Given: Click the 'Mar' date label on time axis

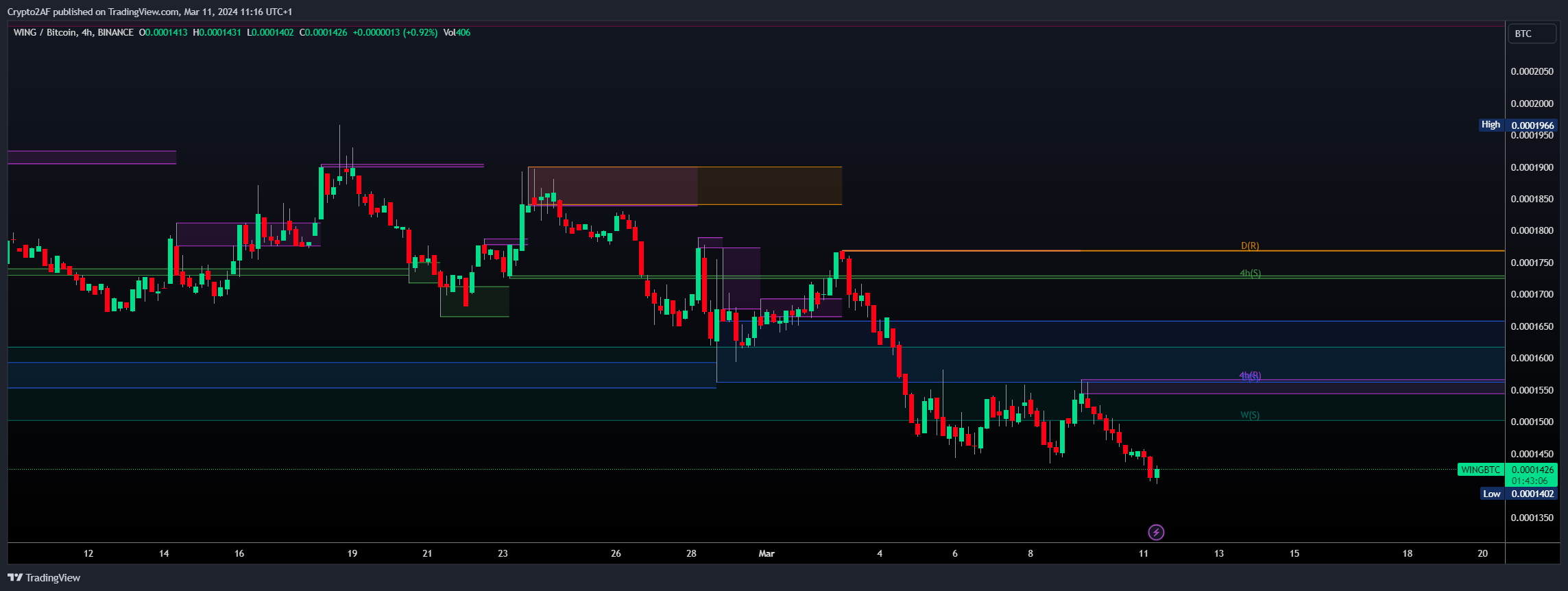Looking at the screenshot, I should 767,553.
